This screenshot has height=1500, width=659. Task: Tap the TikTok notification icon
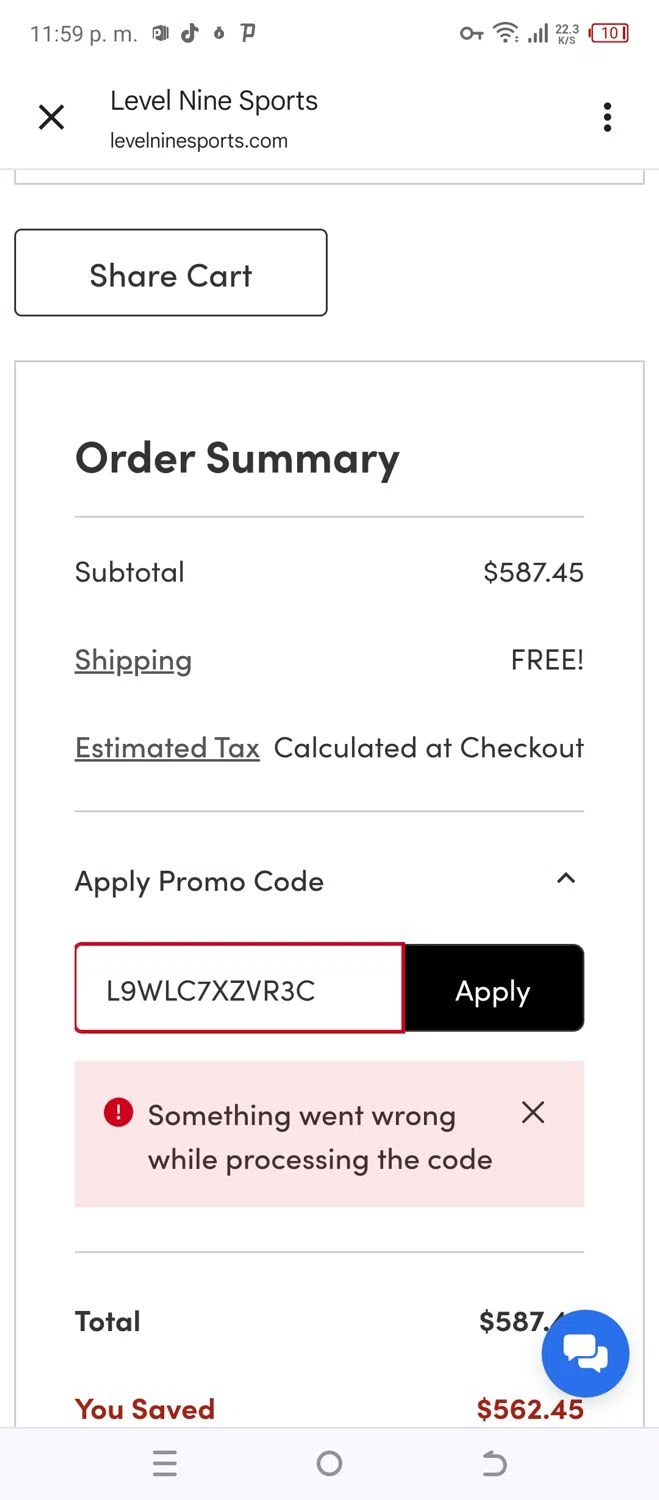[189, 33]
